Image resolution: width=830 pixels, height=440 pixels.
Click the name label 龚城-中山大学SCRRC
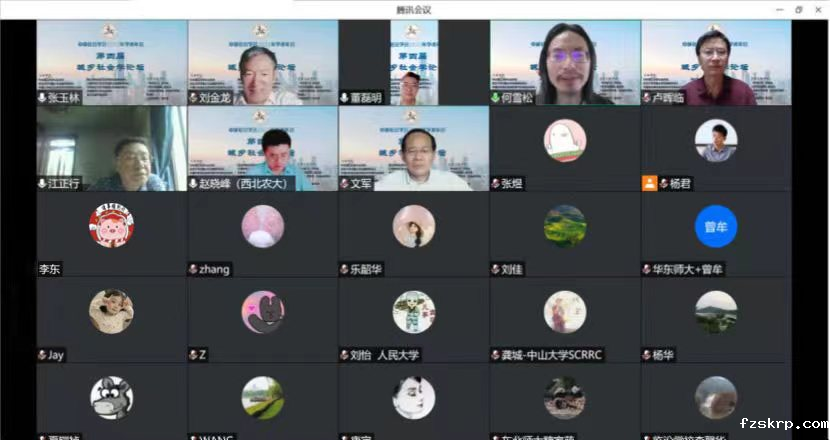pyautogui.click(x=552, y=355)
